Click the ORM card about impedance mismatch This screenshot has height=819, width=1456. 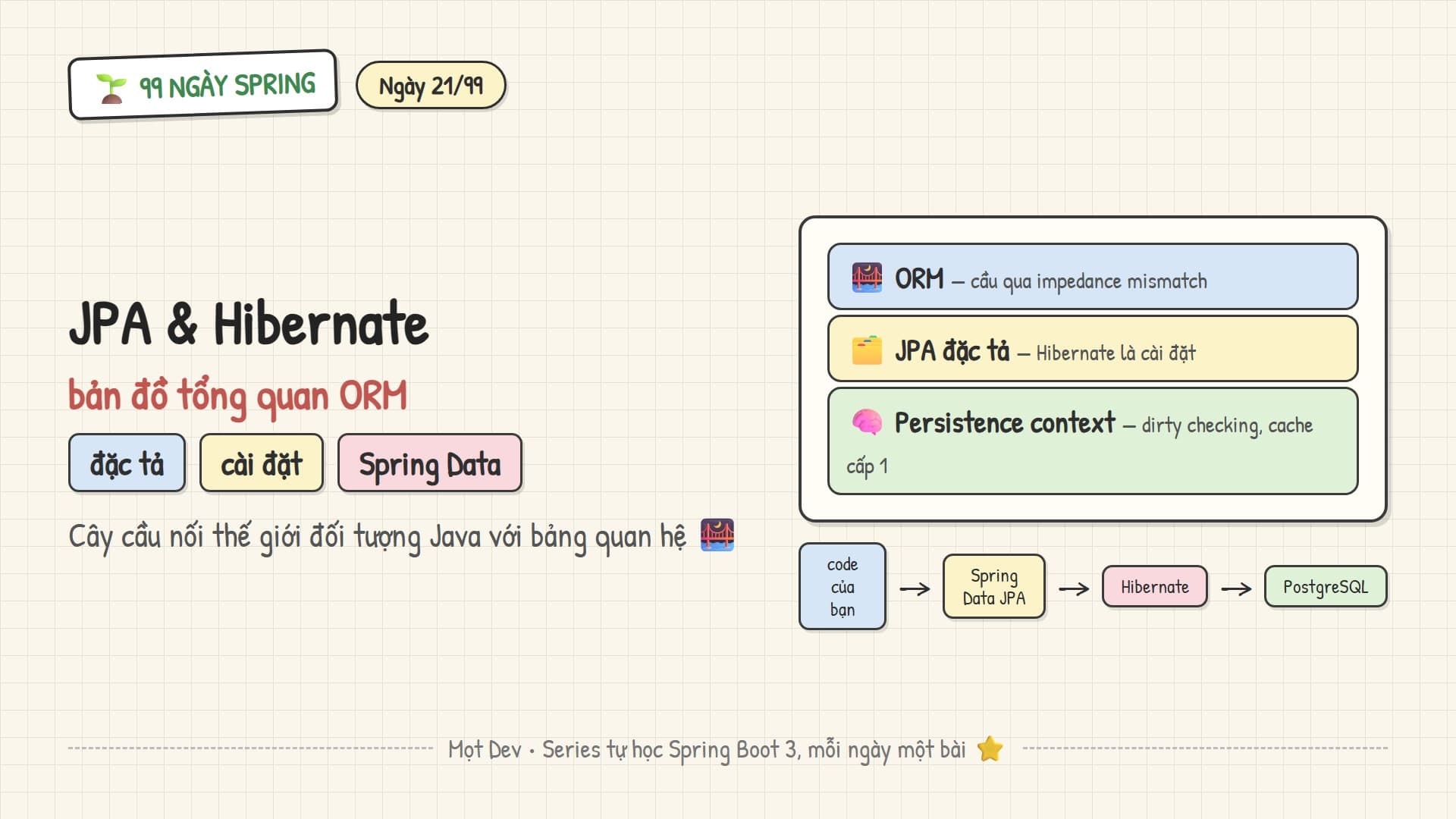pyautogui.click(x=1093, y=277)
